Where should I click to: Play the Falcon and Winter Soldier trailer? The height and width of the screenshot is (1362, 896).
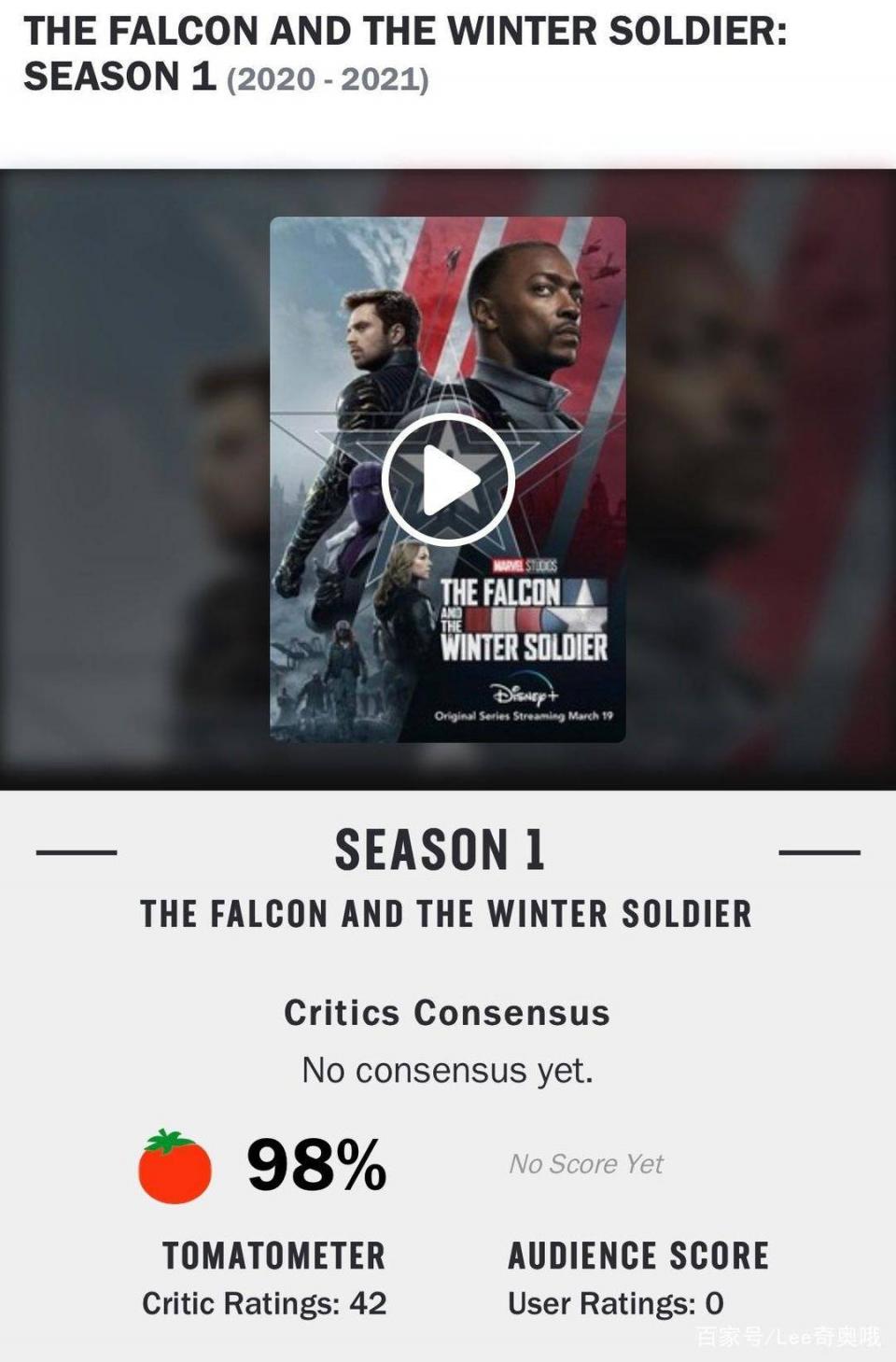coord(448,480)
